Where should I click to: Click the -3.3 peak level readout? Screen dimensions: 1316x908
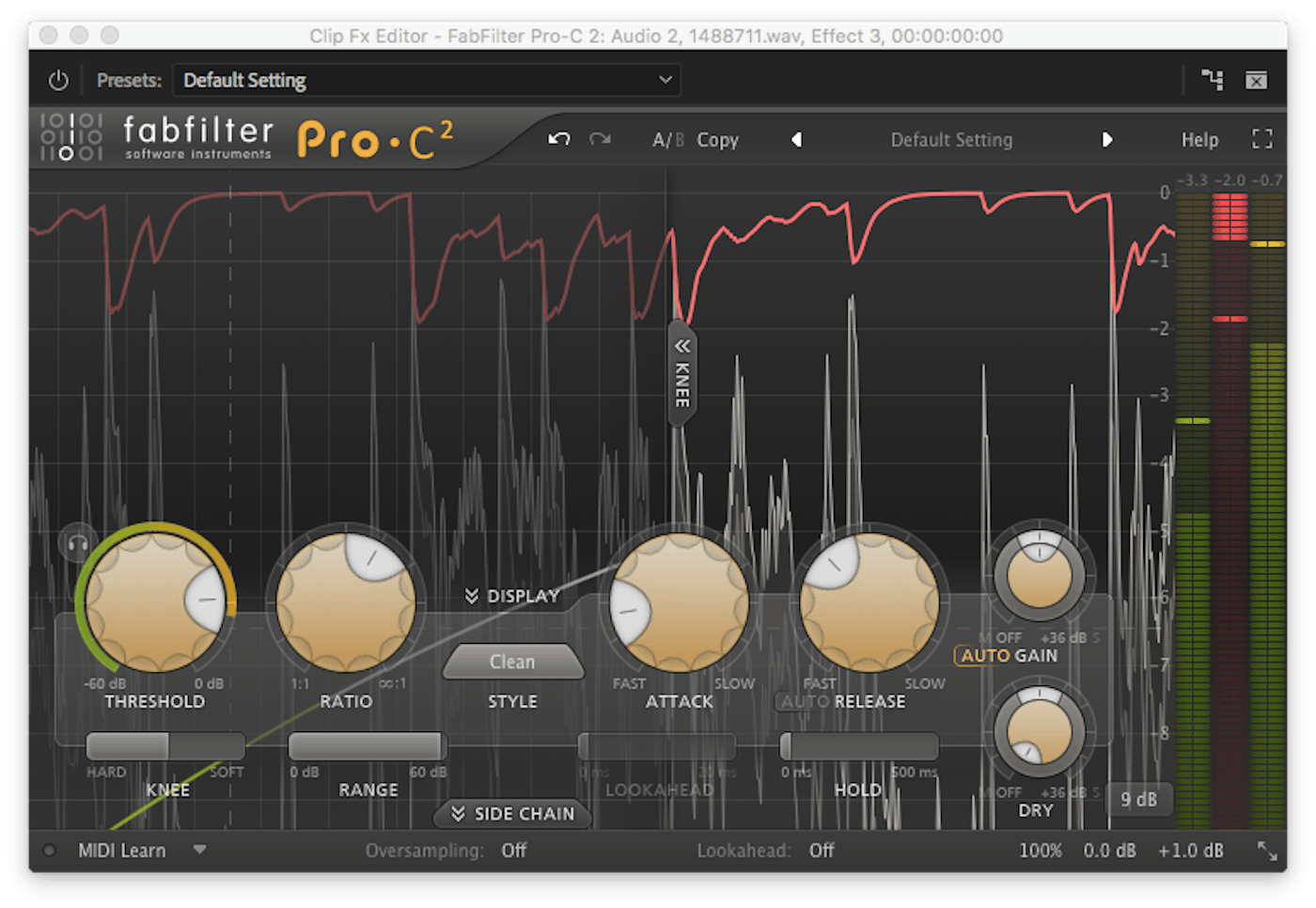(x=1192, y=180)
